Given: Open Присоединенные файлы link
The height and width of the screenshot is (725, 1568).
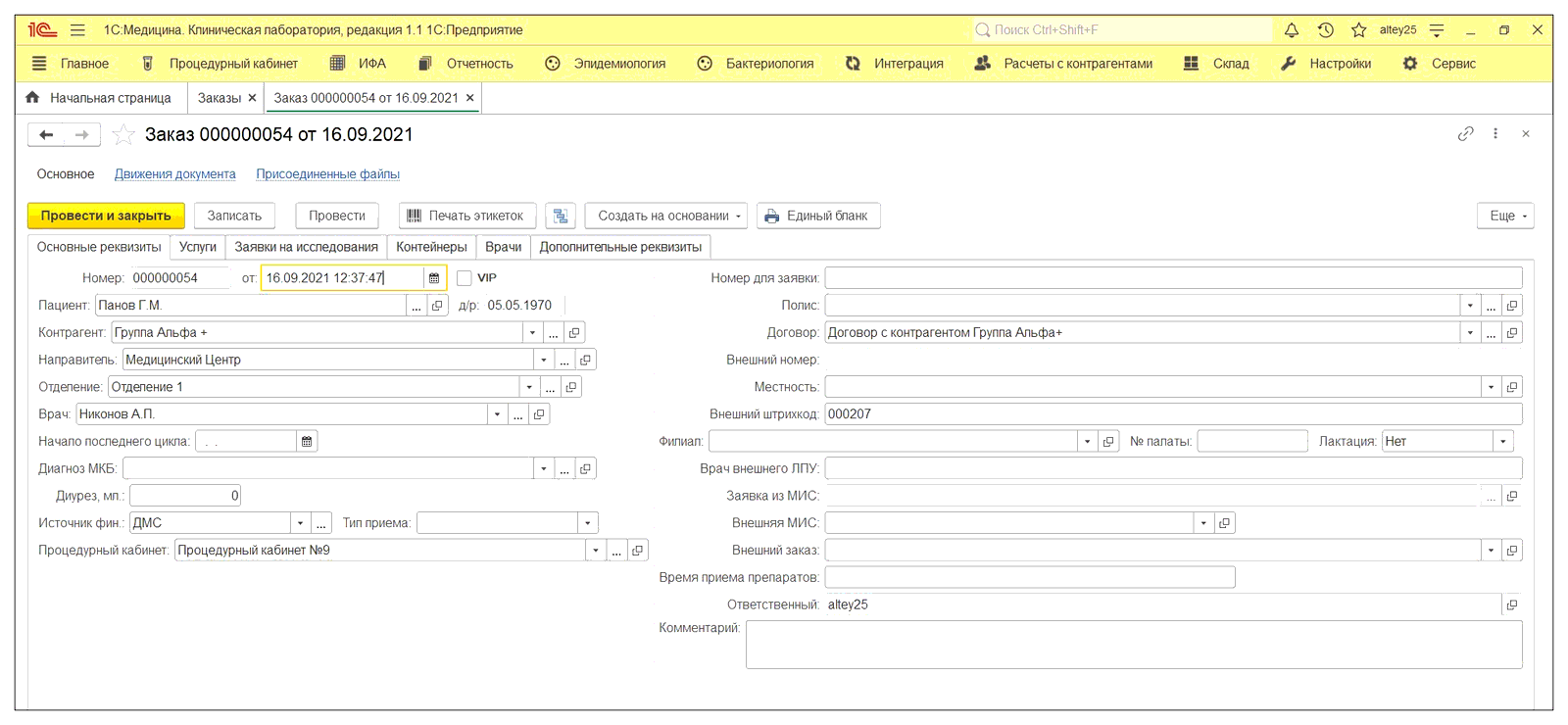Looking at the screenshot, I should [327, 174].
